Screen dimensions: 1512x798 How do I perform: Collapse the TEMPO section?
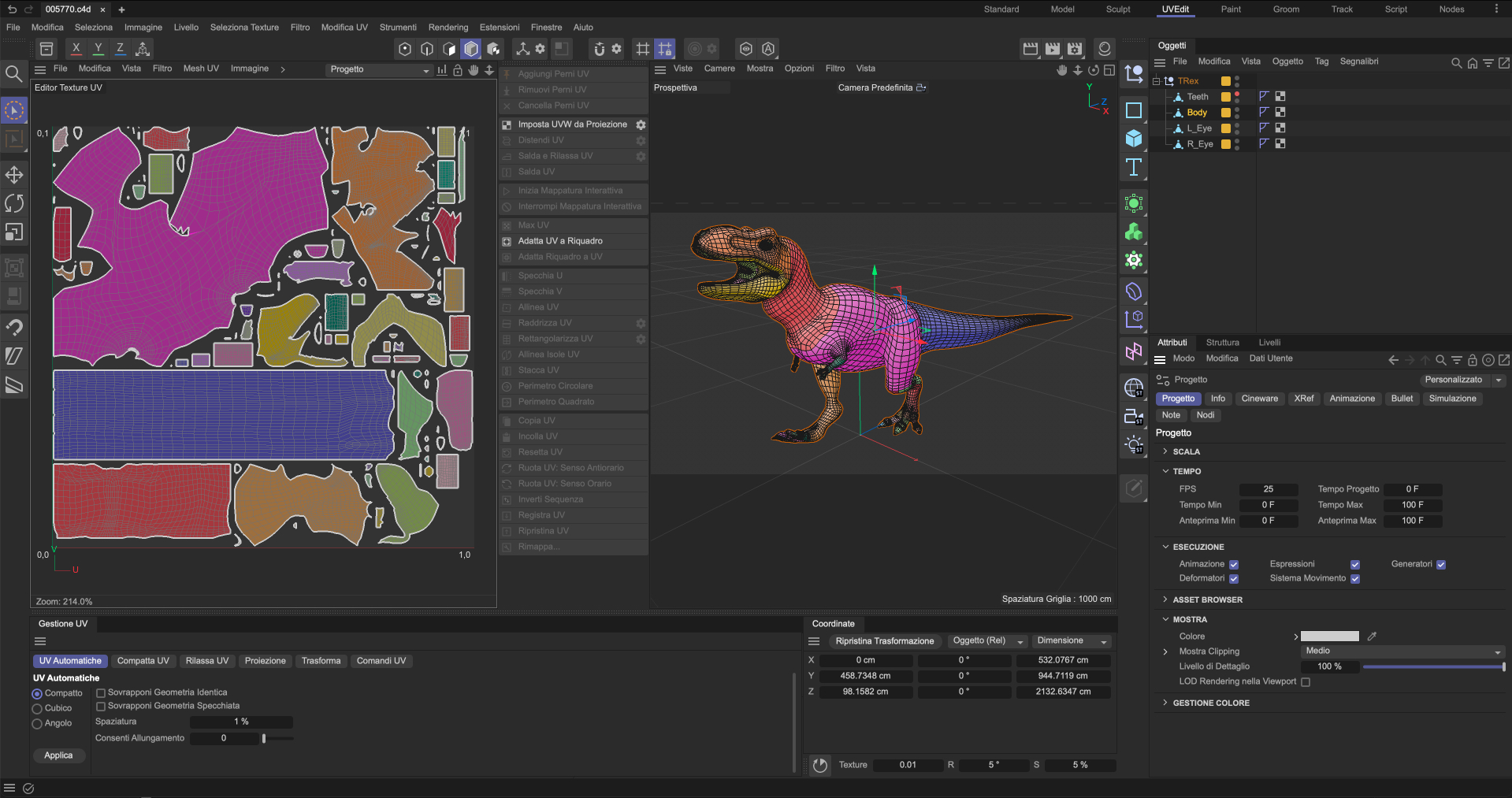pyautogui.click(x=1165, y=471)
